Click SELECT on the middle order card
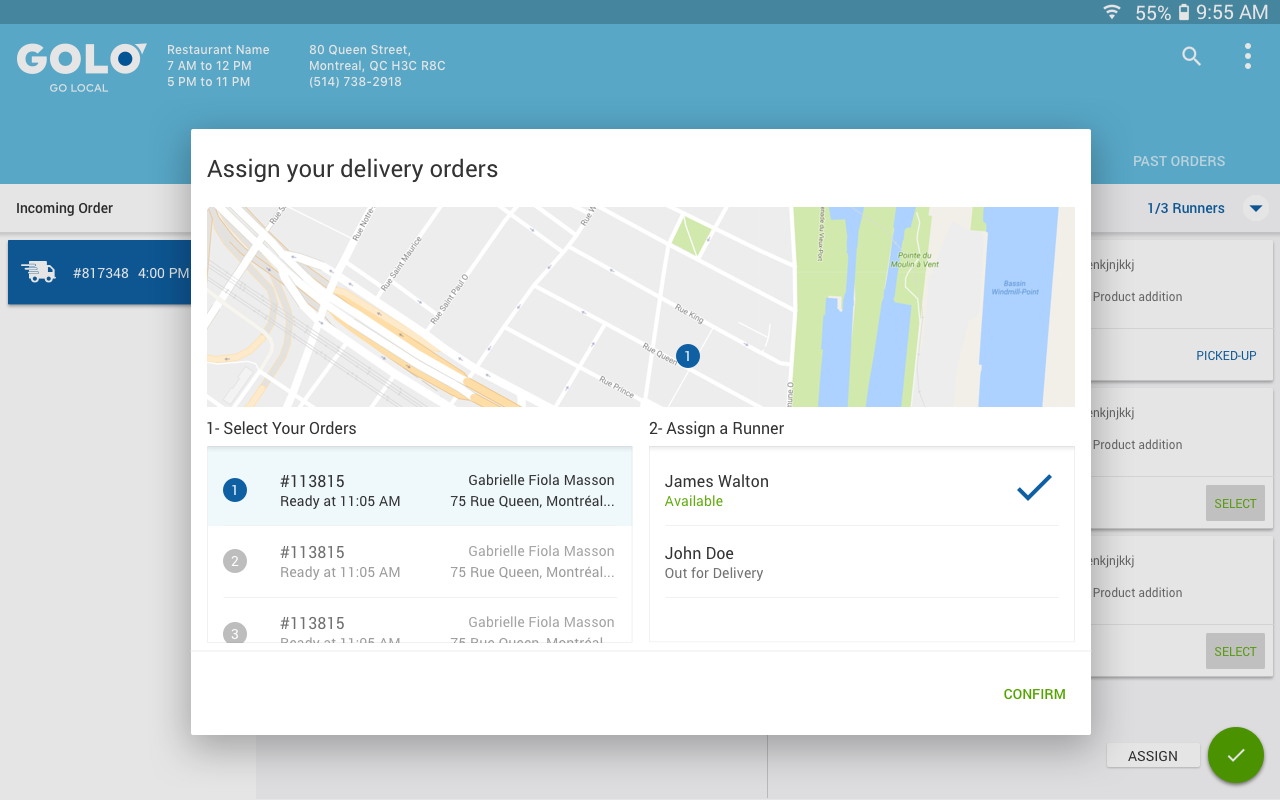 [x=1235, y=503]
